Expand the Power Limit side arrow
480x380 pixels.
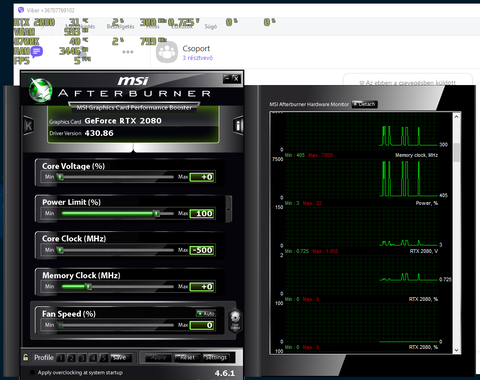tap(229, 209)
